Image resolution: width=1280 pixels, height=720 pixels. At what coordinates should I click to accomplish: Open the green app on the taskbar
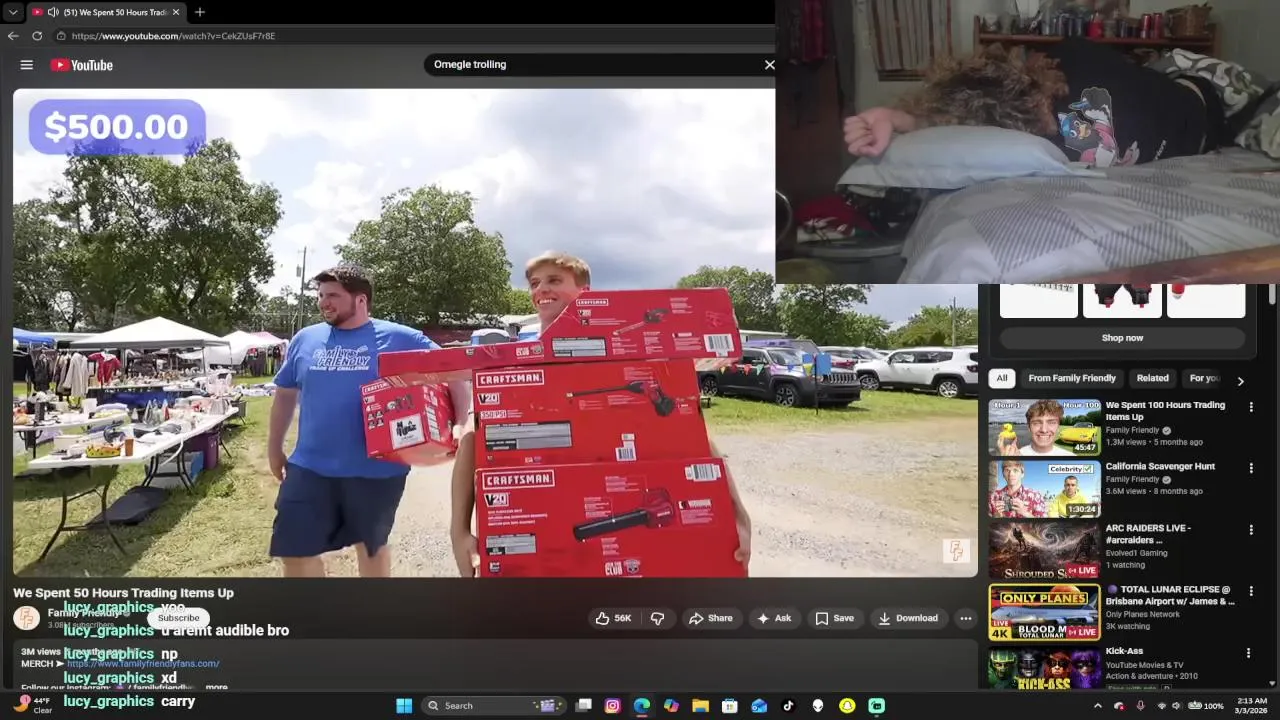pyautogui.click(x=876, y=705)
